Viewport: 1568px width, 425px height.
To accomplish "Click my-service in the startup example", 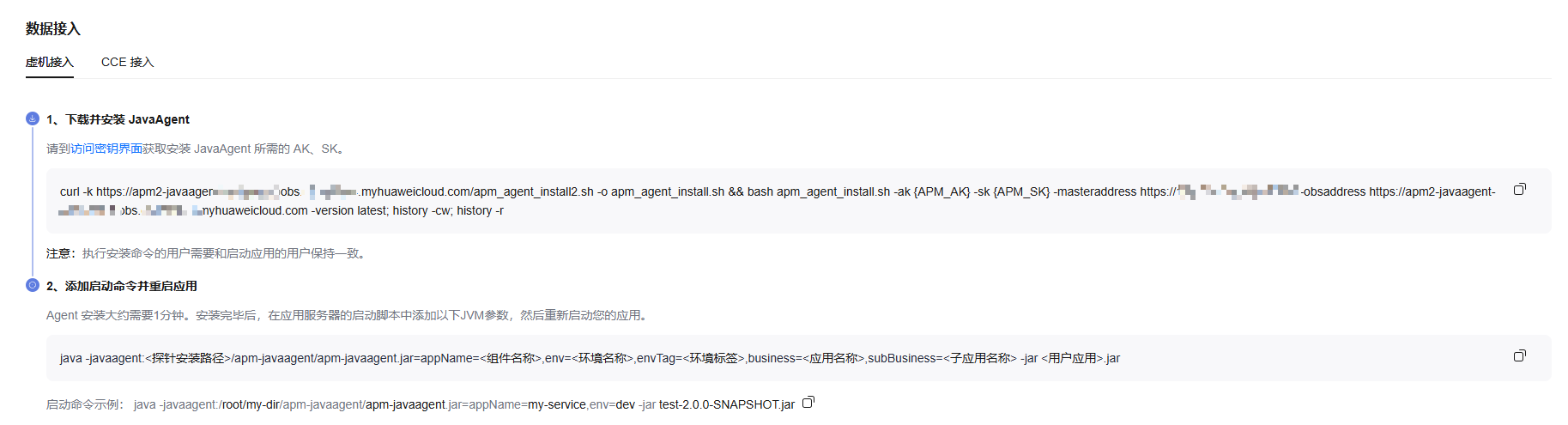I will click(x=556, y=404).
